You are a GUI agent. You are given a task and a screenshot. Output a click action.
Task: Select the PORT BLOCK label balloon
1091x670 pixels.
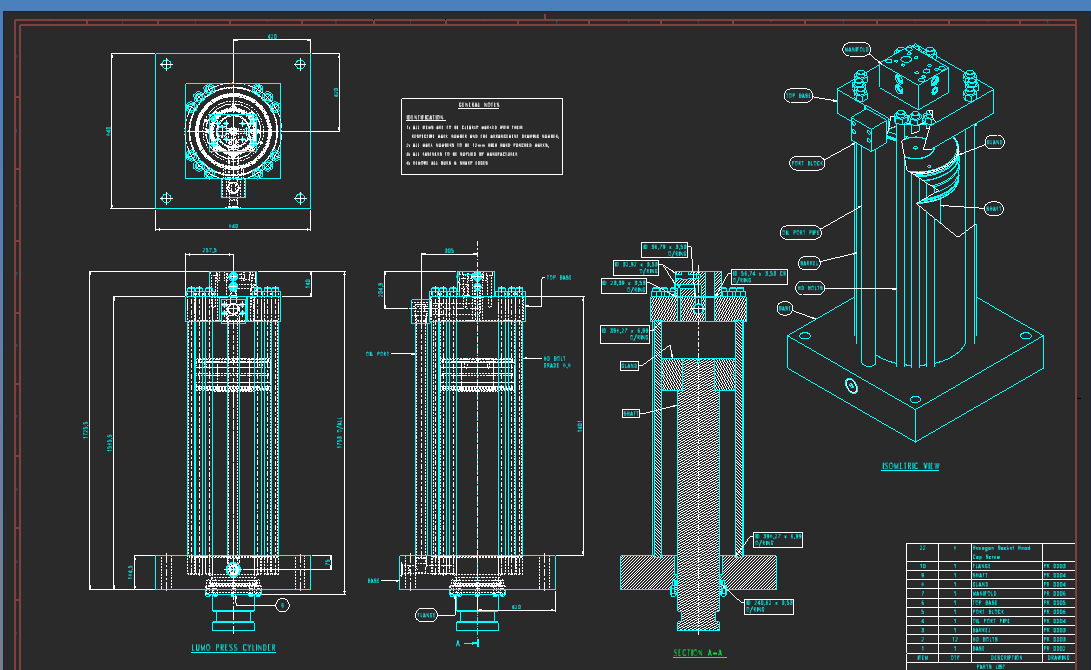point(807,162)
